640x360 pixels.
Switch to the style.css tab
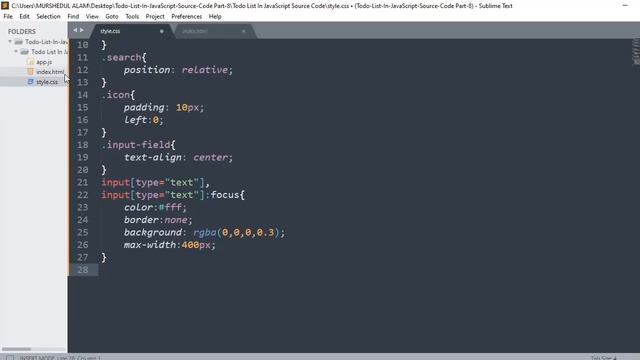coord(131,31)
